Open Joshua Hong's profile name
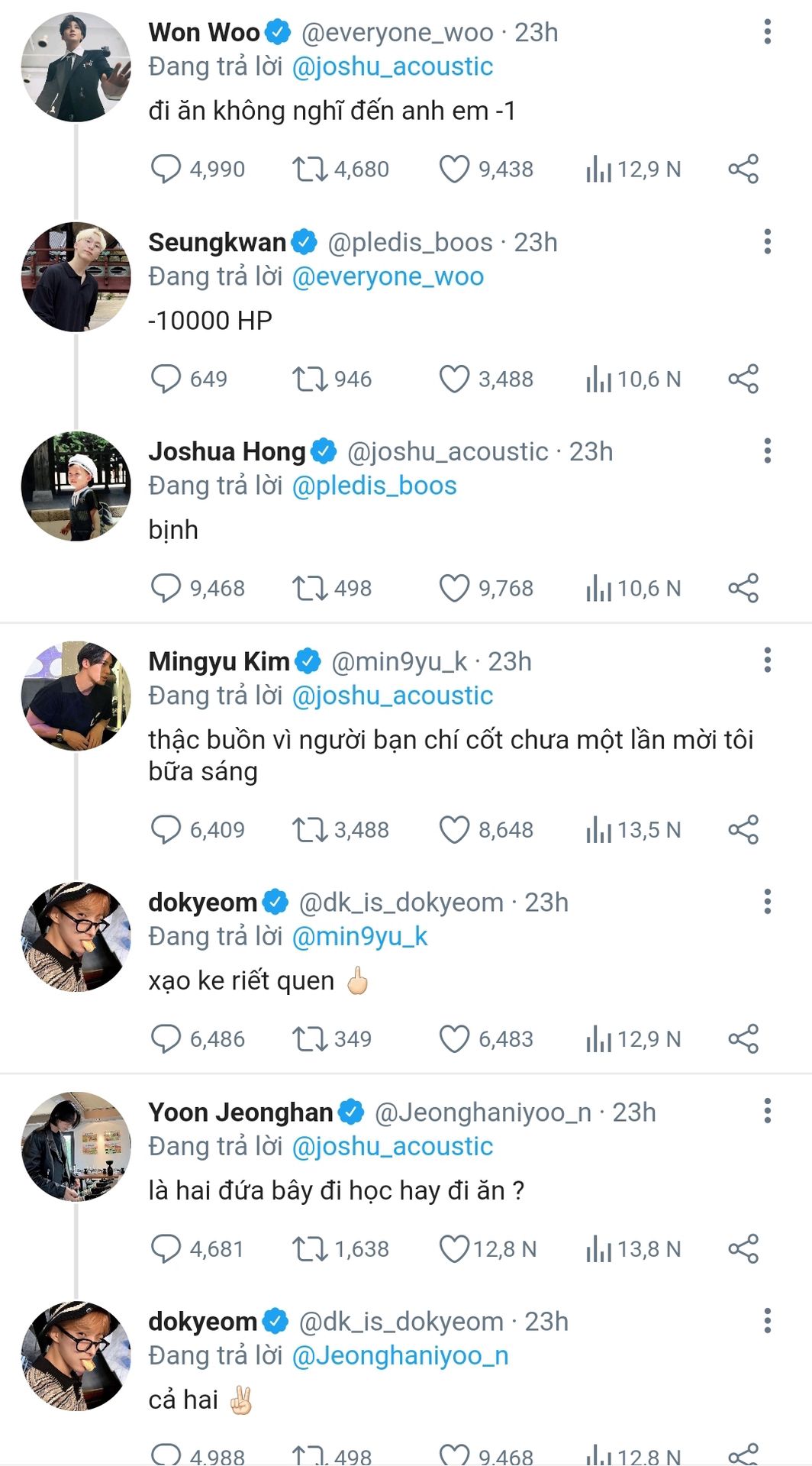 coord(227,451)
